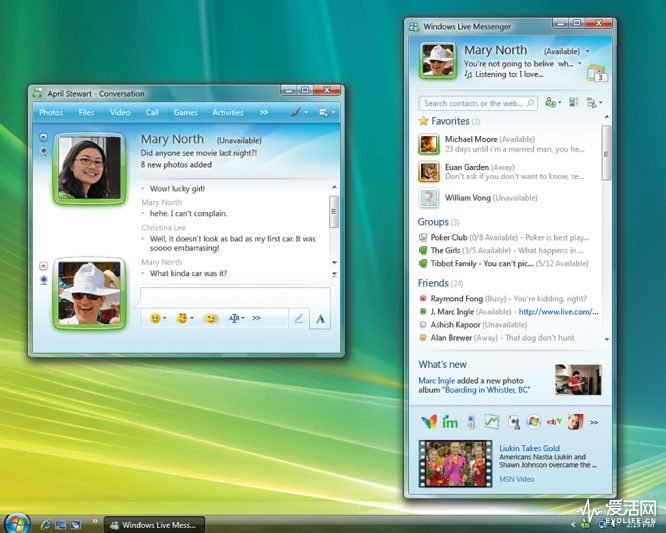The image size is (666, 533).
Task: Collapse April Stewart's display picture
Action: 43,136
